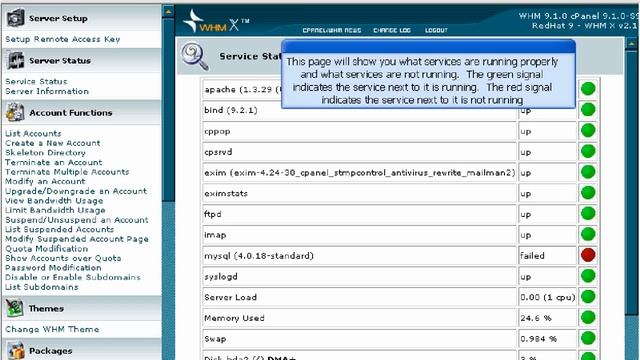Click the Packages section header
640x360 pixels.
[82, 350]
